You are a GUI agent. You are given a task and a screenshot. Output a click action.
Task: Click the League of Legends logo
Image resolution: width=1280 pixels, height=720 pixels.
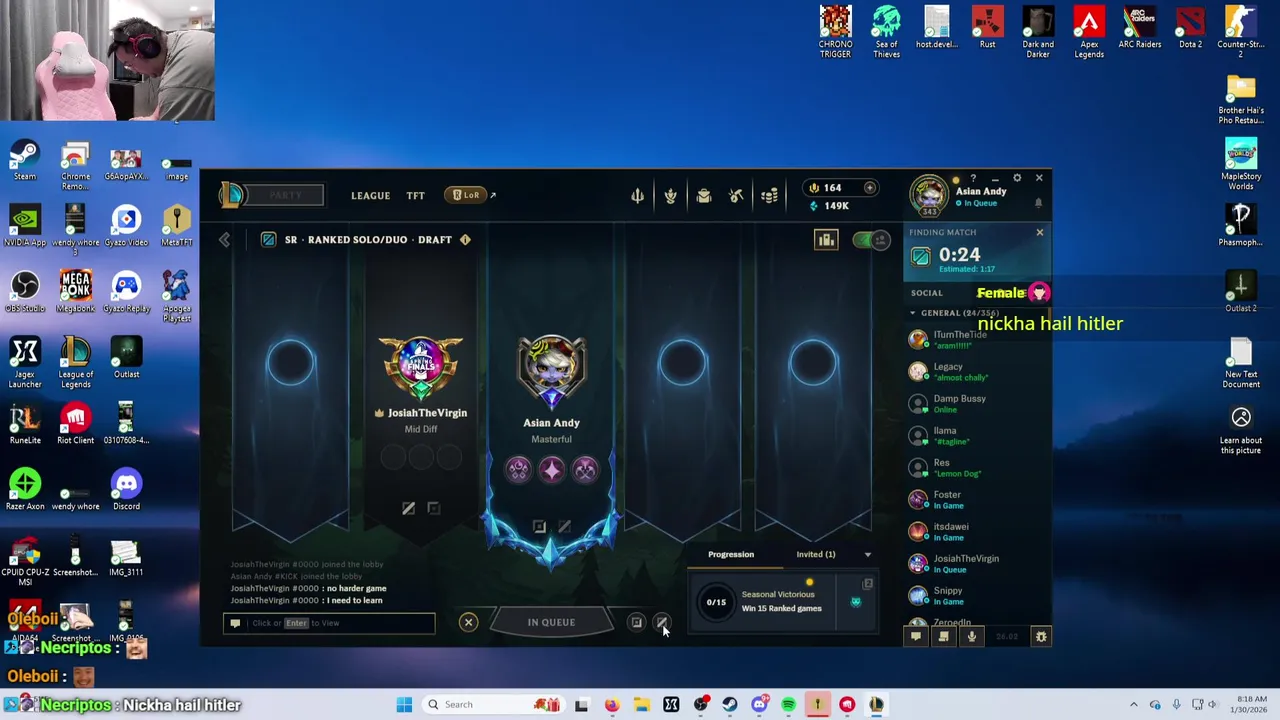click(232, 195)
